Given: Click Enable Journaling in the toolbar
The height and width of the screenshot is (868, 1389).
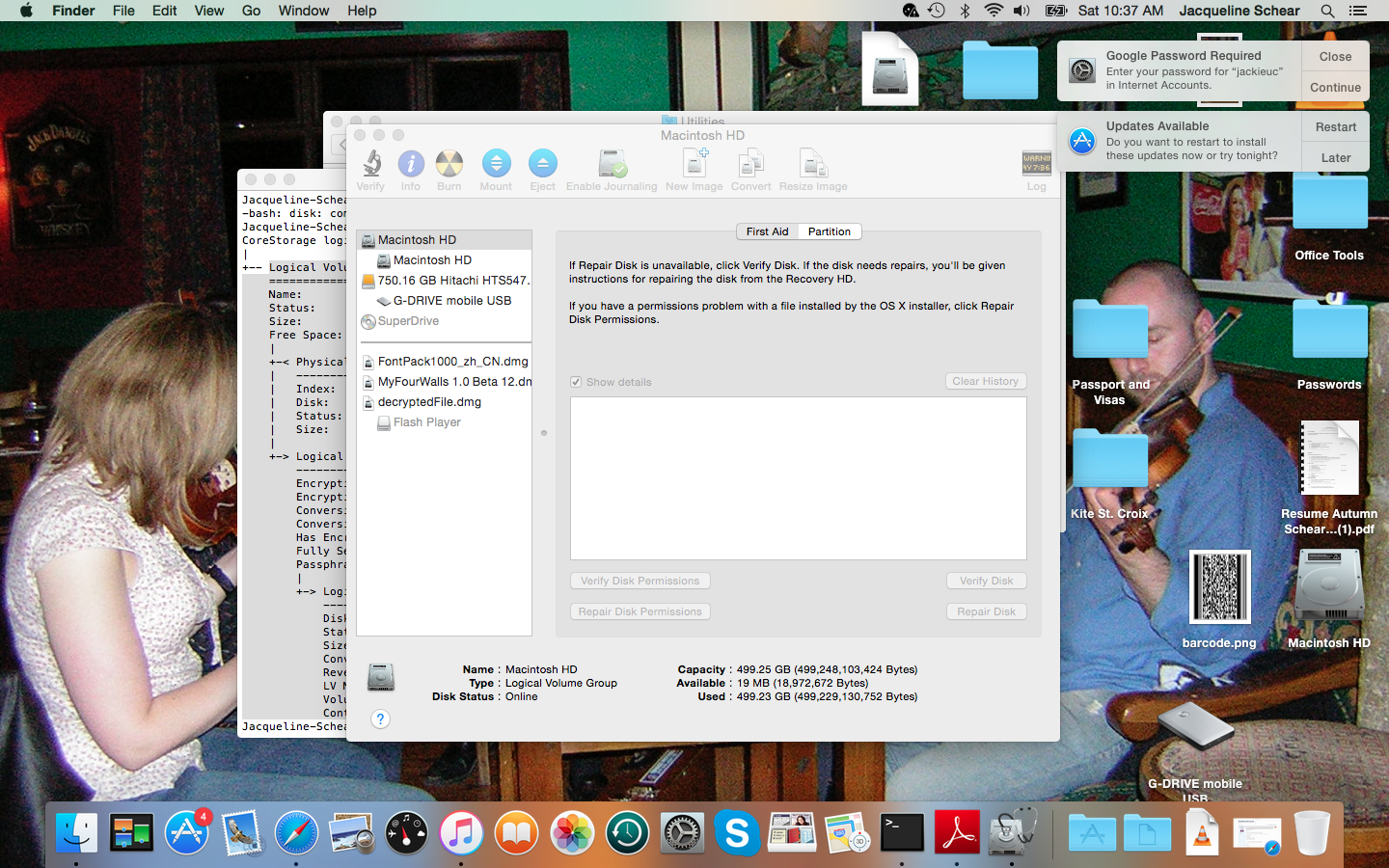Looking at the screenshot, I should (x=612, y=170).
